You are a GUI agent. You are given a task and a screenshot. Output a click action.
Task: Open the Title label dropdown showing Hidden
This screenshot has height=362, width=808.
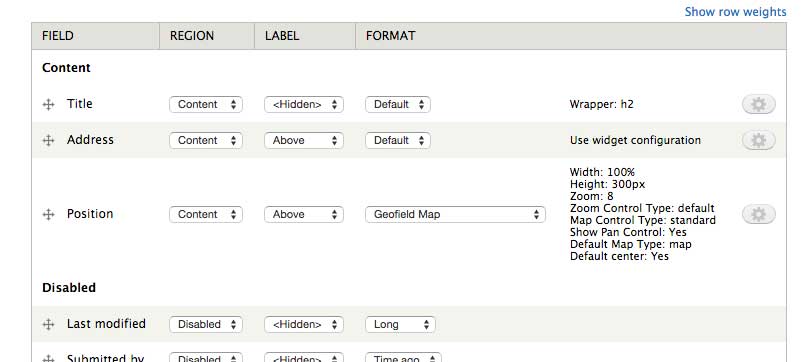304,104
